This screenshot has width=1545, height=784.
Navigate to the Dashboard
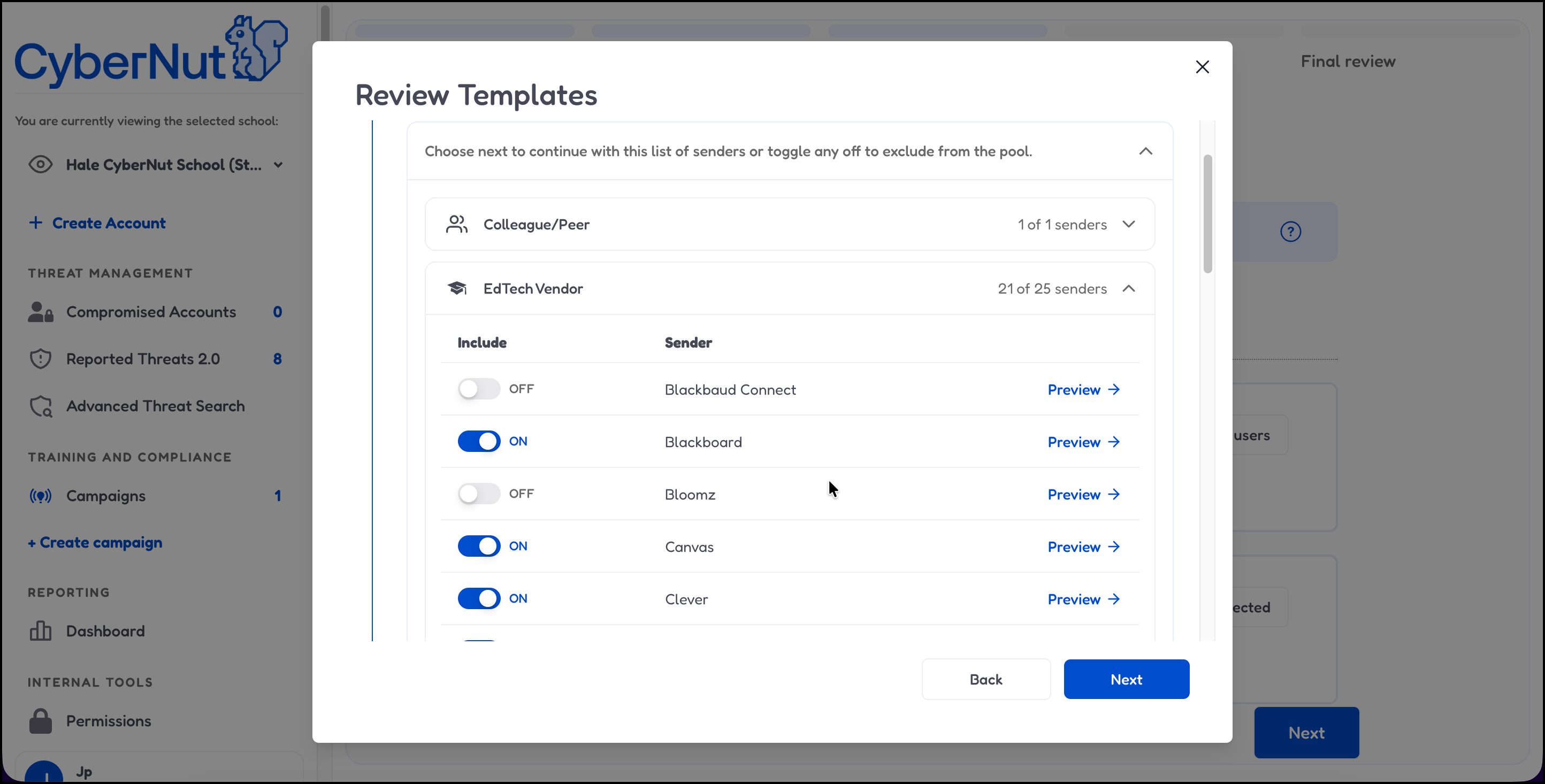pos(105,631)
